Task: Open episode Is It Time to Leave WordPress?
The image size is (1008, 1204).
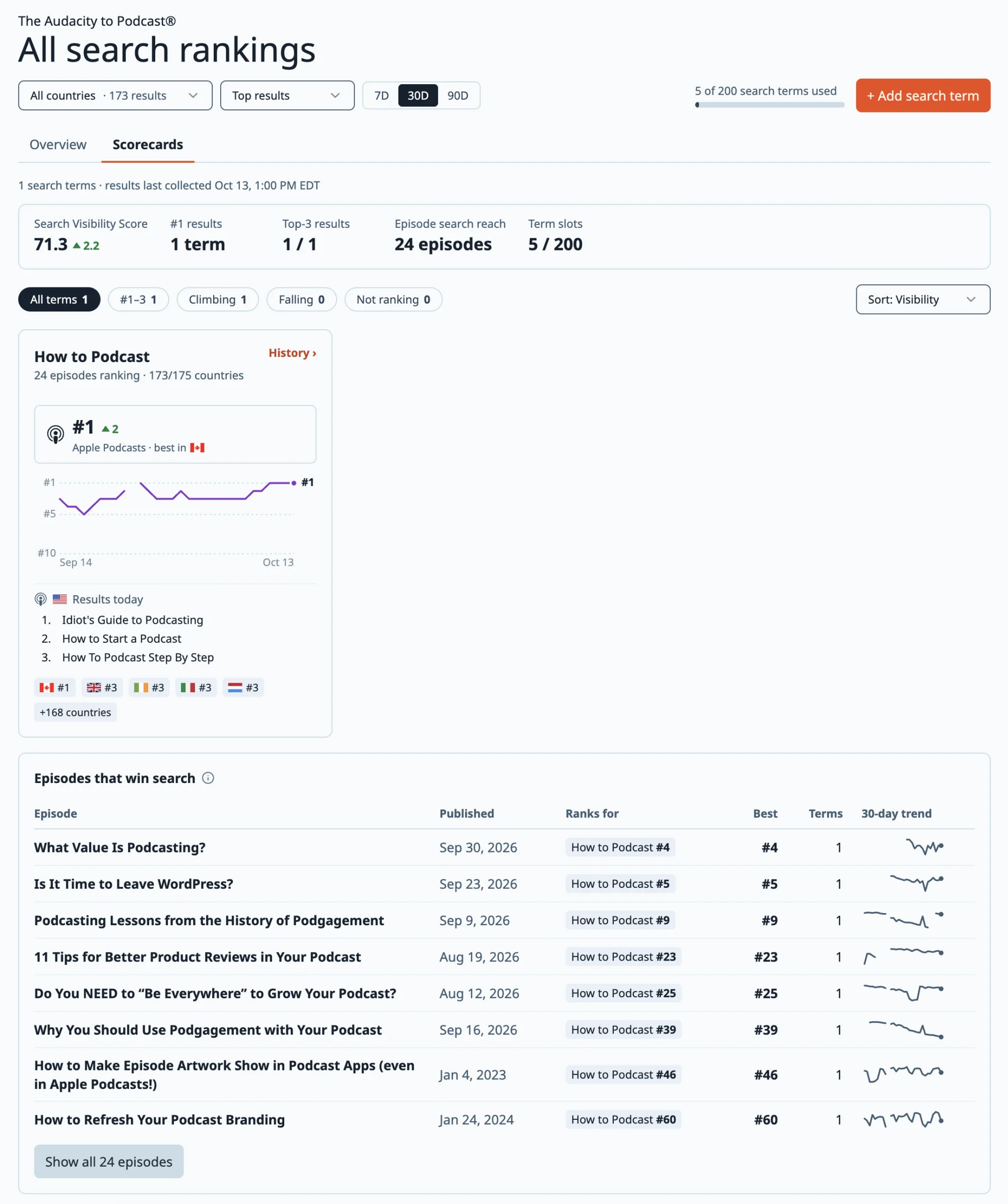Action: [134, 883]
